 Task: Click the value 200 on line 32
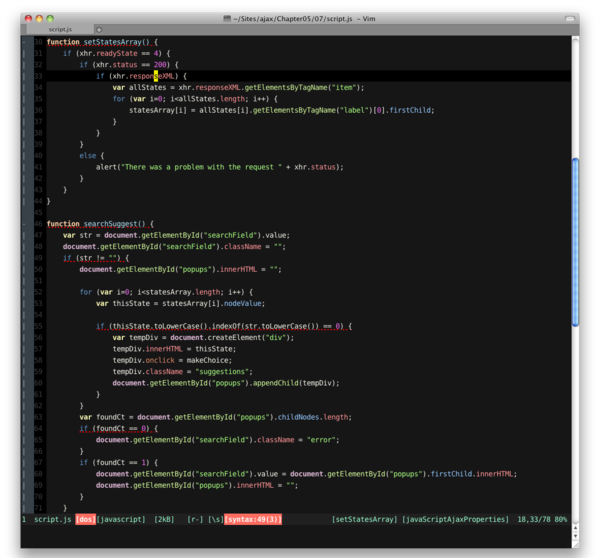click(x=160, y=65)
